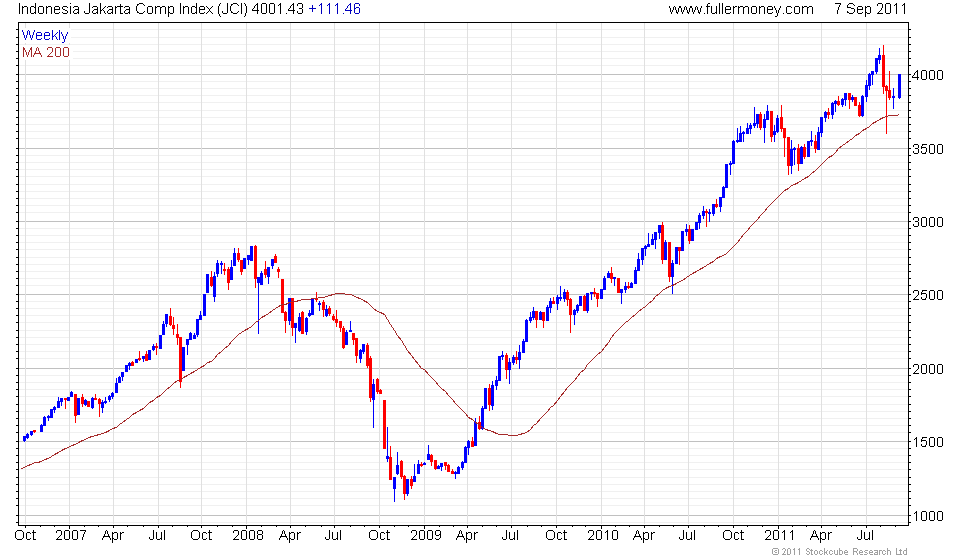Click the 2007 year label on time axis

pyautogui.click(x=70, y=536)
